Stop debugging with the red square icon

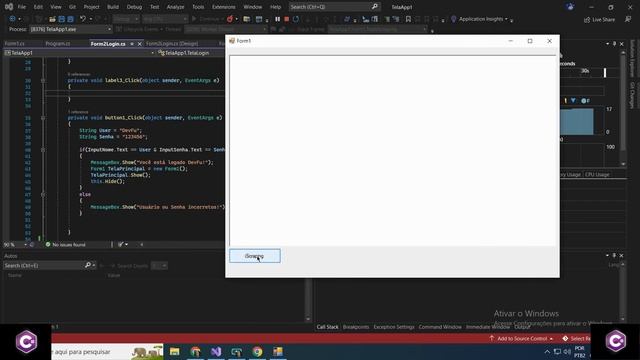coord(287,19)
